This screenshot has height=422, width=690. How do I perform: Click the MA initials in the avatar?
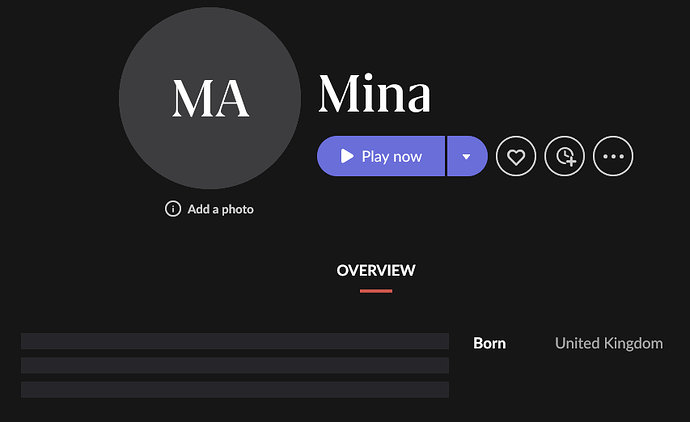[210, 98]
